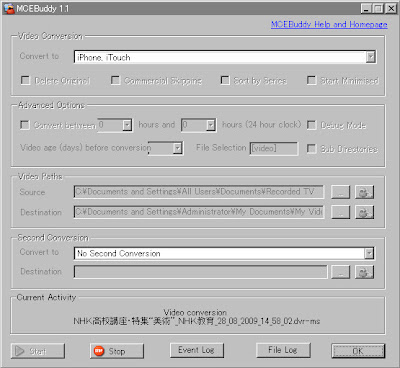Open the No Second Conversion dropdown
The image size is (400, 368).
coord(369,253)
